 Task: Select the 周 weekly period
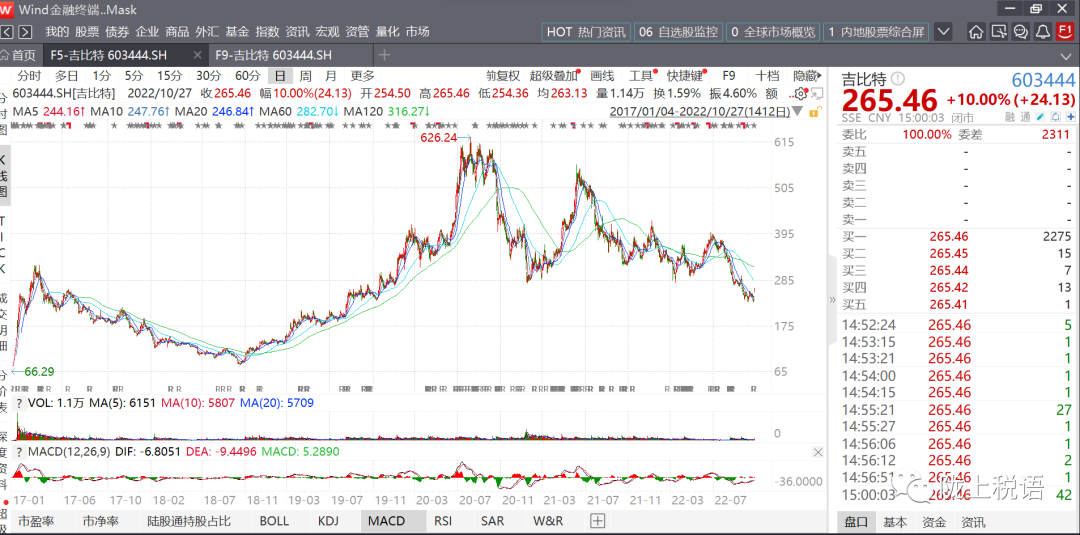point(305,76)
